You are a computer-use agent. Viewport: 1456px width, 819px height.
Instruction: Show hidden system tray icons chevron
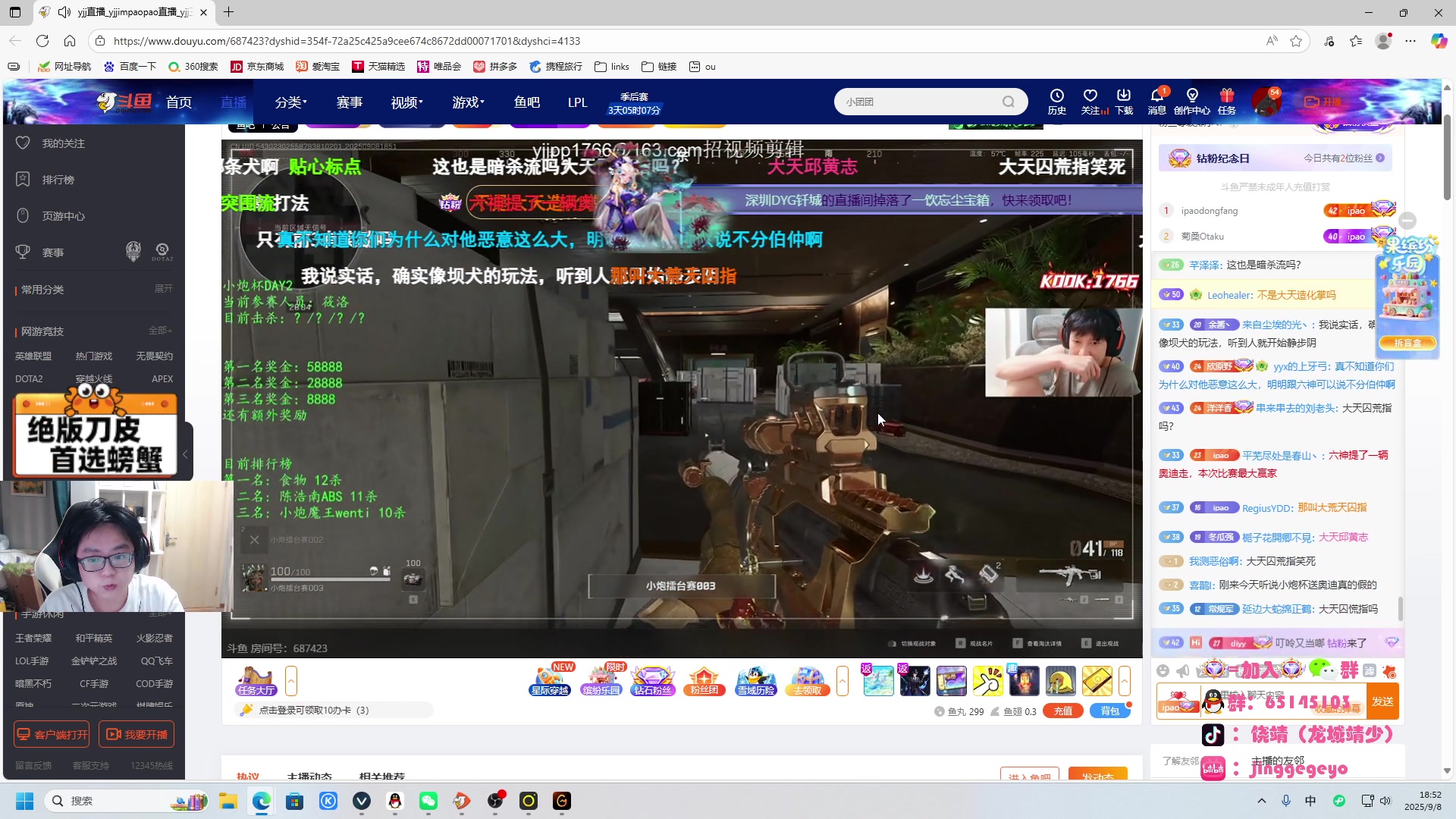[x=1262, y=801]
